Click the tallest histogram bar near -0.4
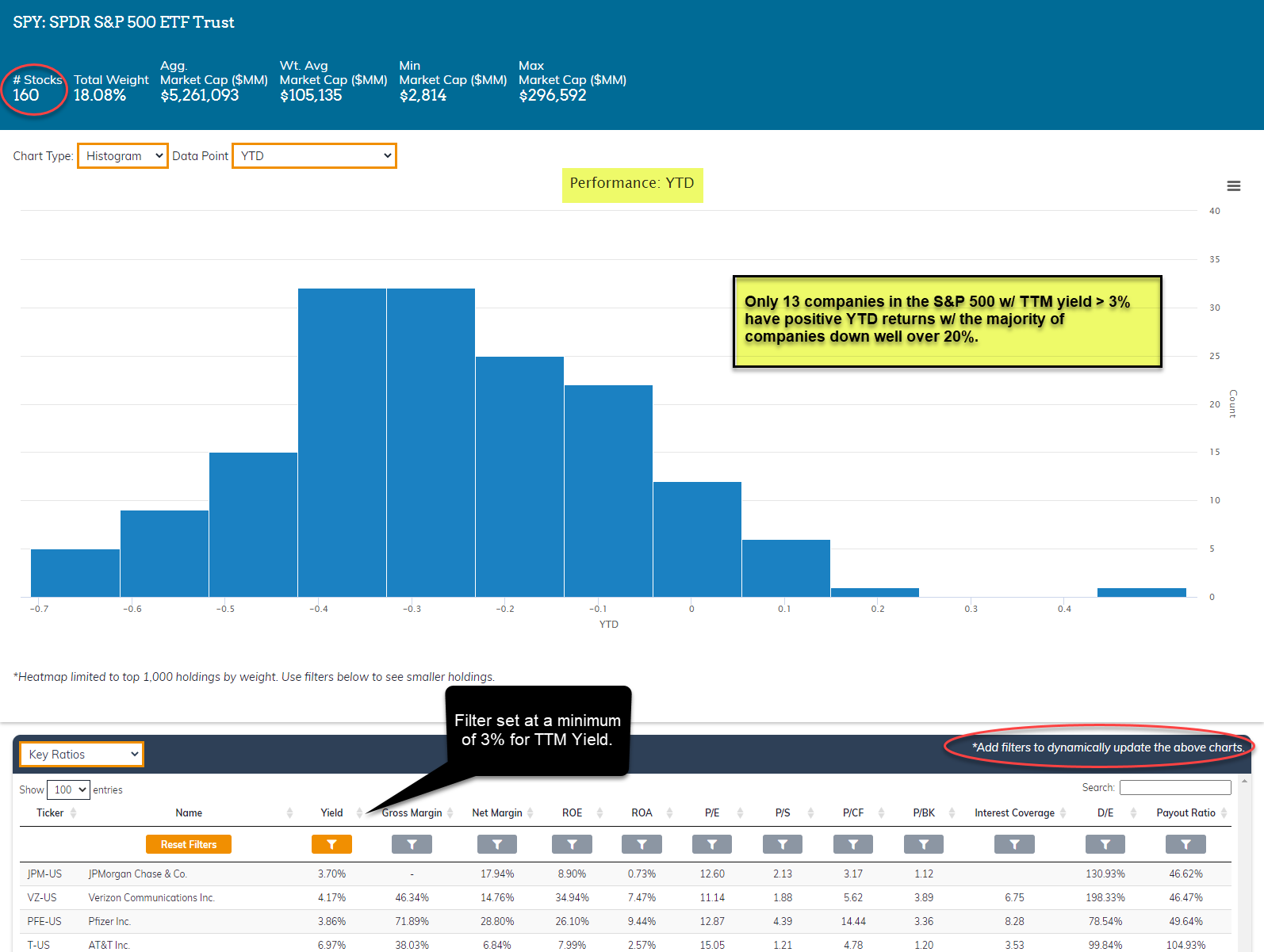1264x952 pixels. point(342,442)
